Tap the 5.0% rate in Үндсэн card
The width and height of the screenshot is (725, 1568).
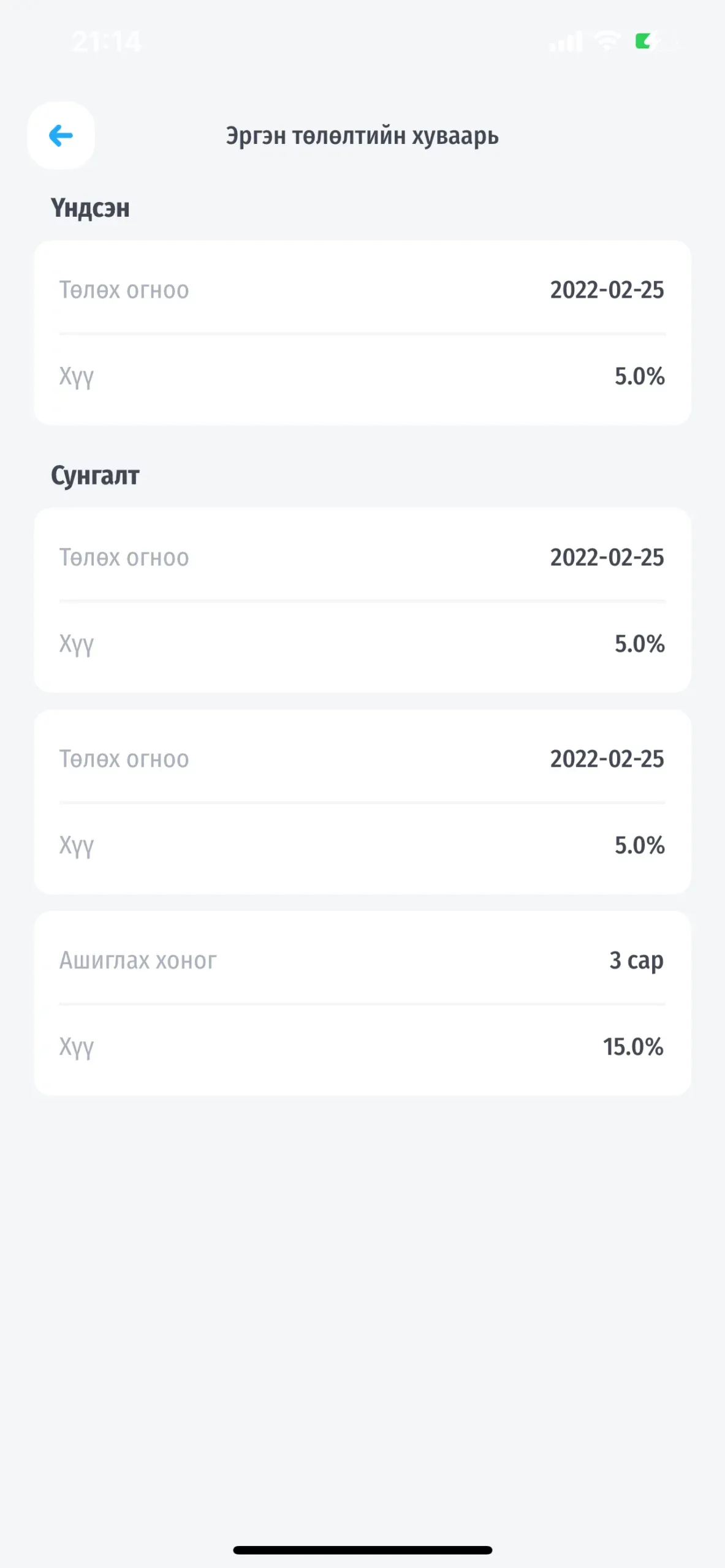(639, 376)
